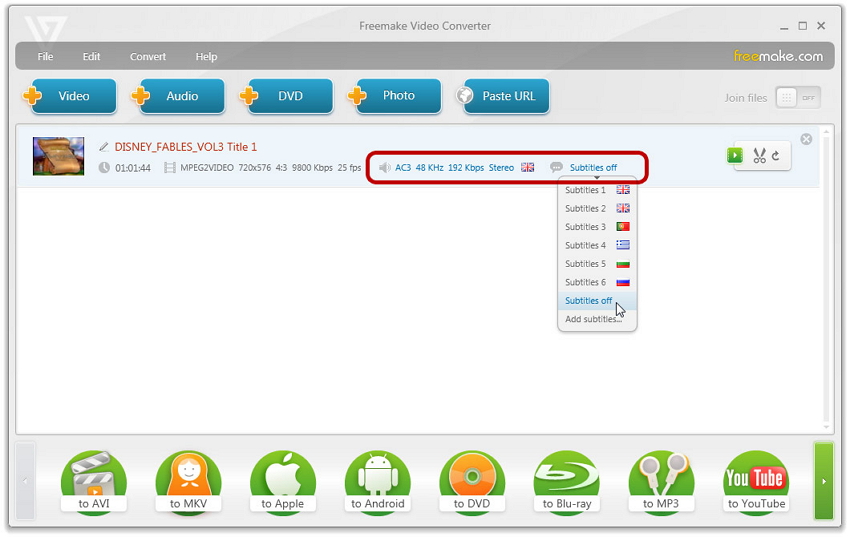850x537 pixels.
Task: Select the to Apple output icon
Action: pos(282,482)
